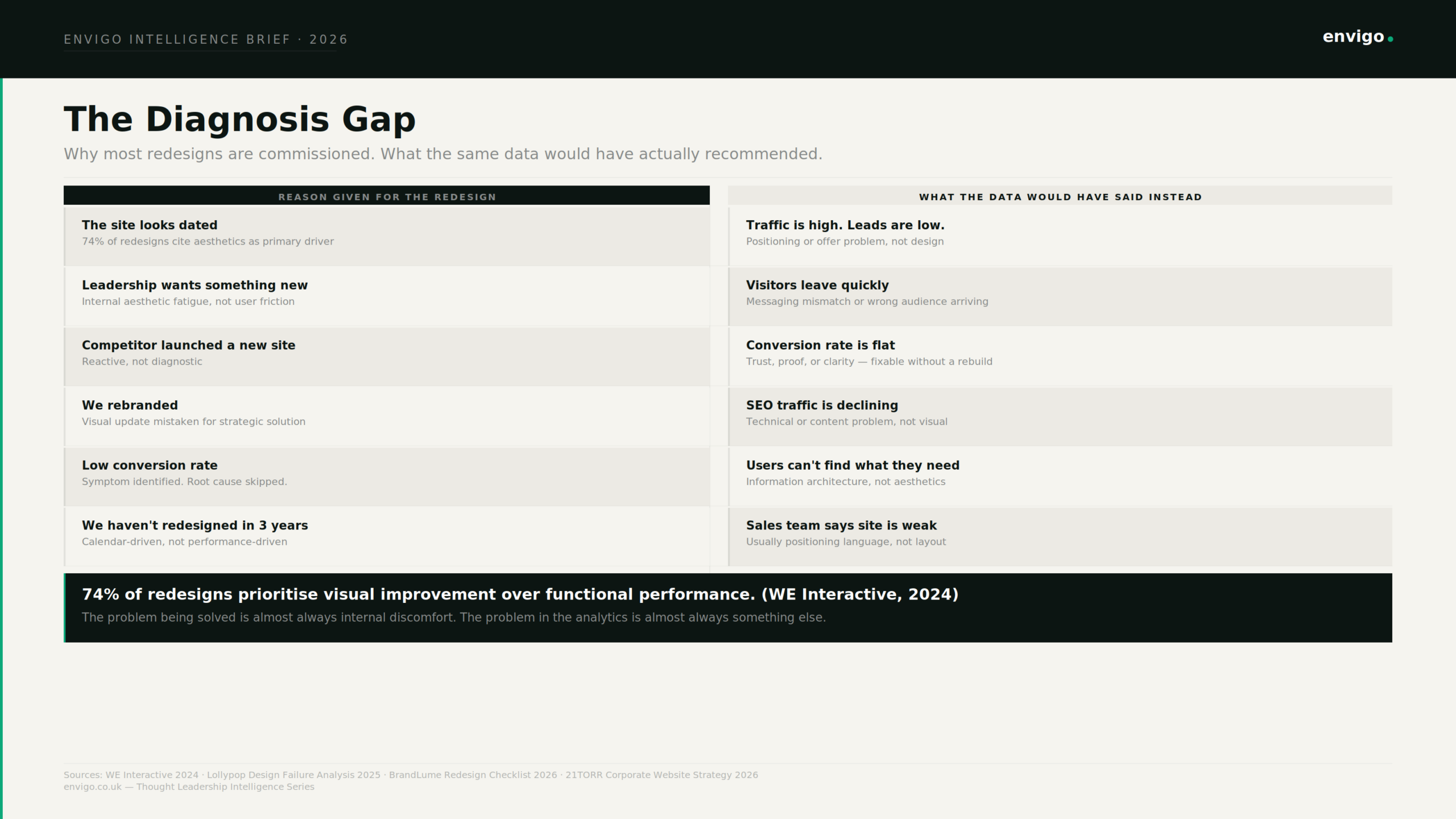The image size is (1456, 819).
Task: Click 'Symptom identified. Root cause skipped.'
Action: click(184, 482)
